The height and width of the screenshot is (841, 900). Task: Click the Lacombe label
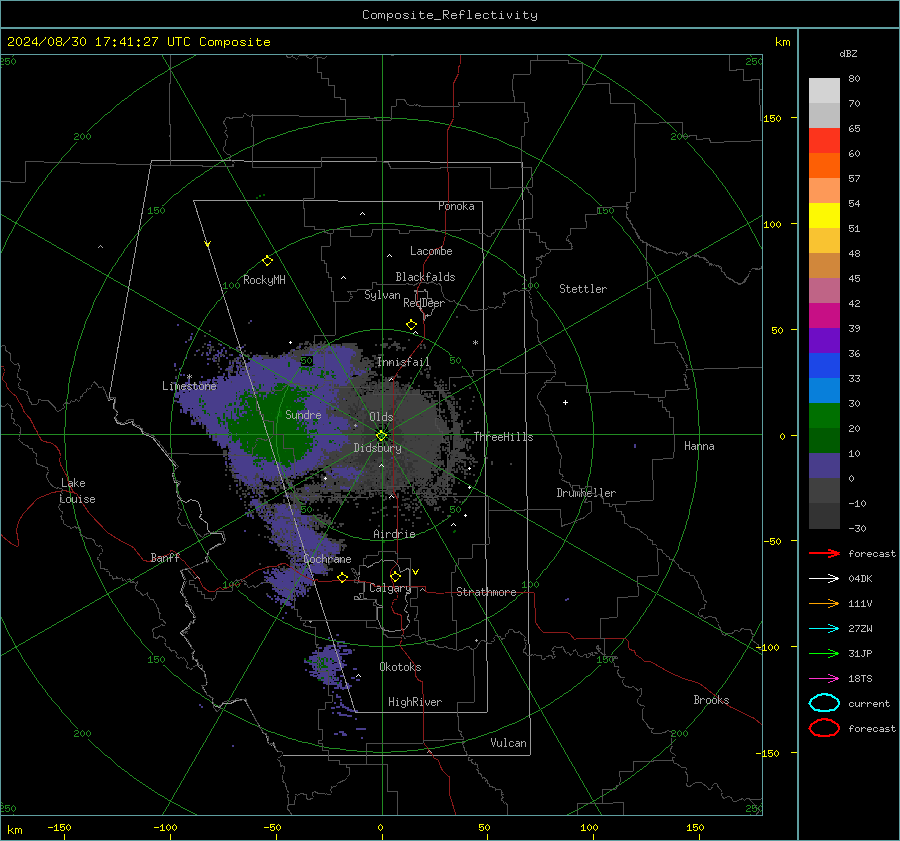[x=431, y=251]
